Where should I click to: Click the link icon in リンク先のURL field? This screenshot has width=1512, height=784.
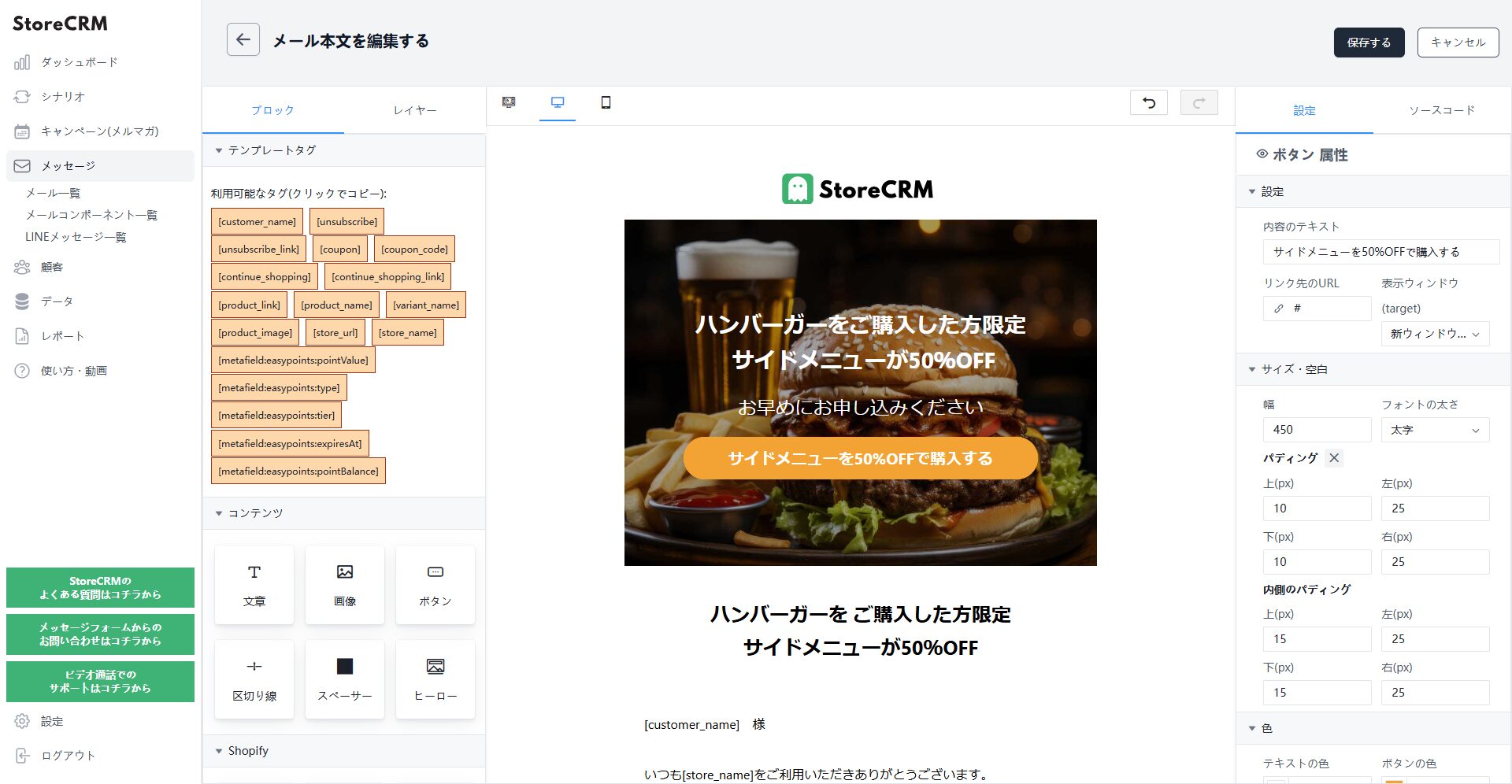click(1279, 309)
